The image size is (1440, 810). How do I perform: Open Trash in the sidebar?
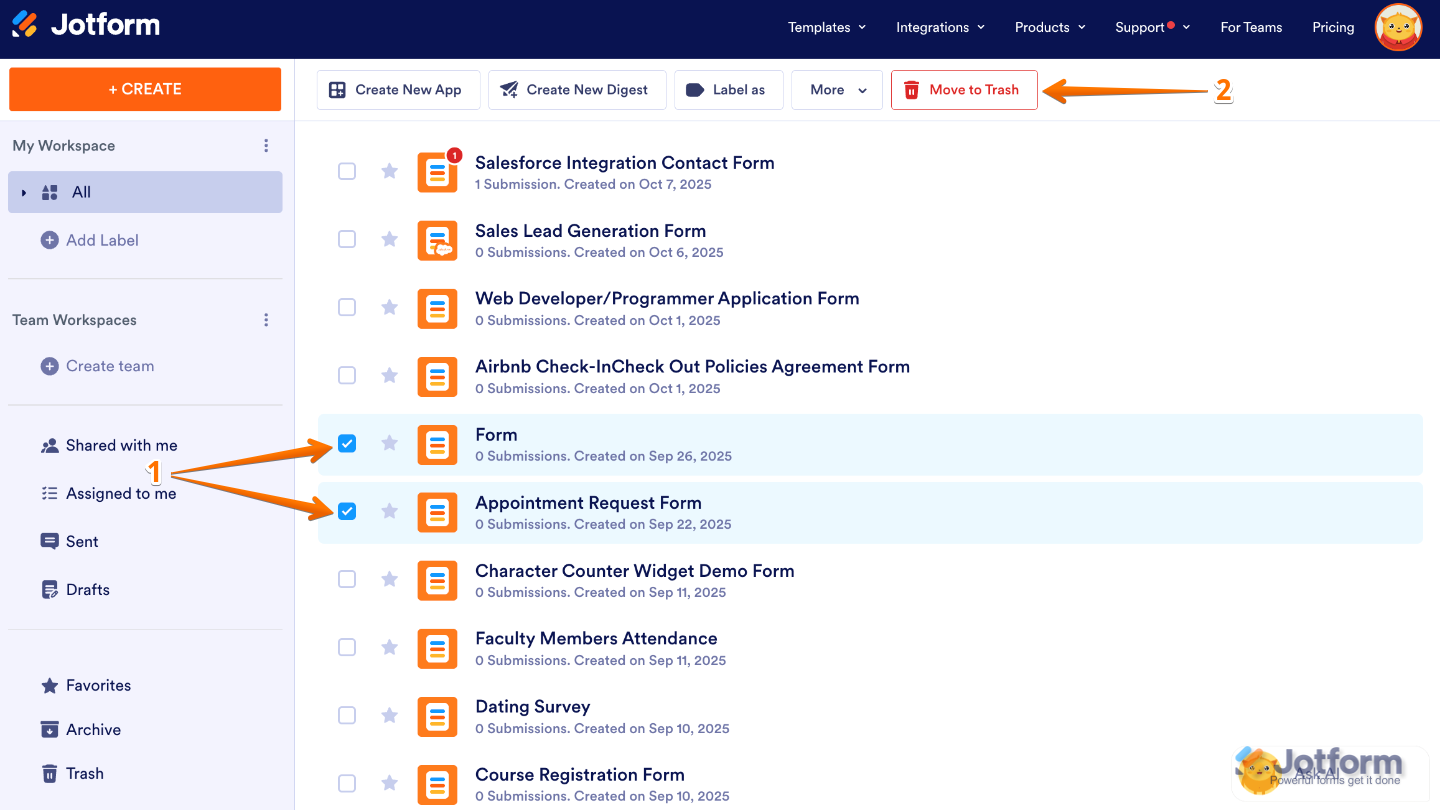pyautogui.click(x=84, y=773)
